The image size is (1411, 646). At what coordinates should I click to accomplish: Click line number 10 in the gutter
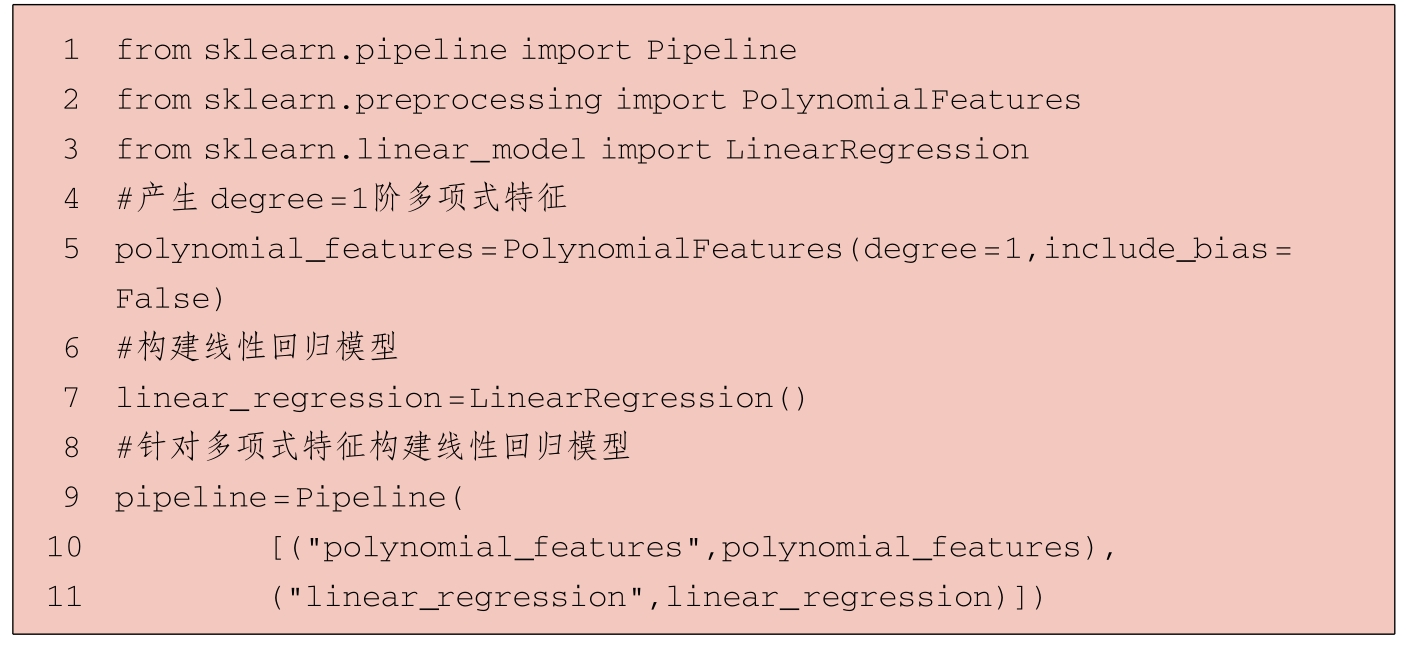click(64, 547)
